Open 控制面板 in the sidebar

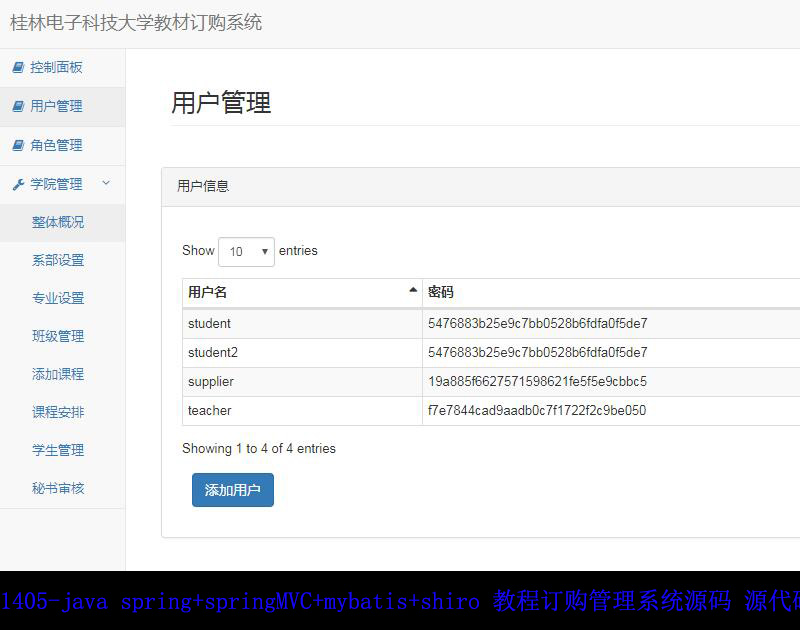tap(56, 67)
